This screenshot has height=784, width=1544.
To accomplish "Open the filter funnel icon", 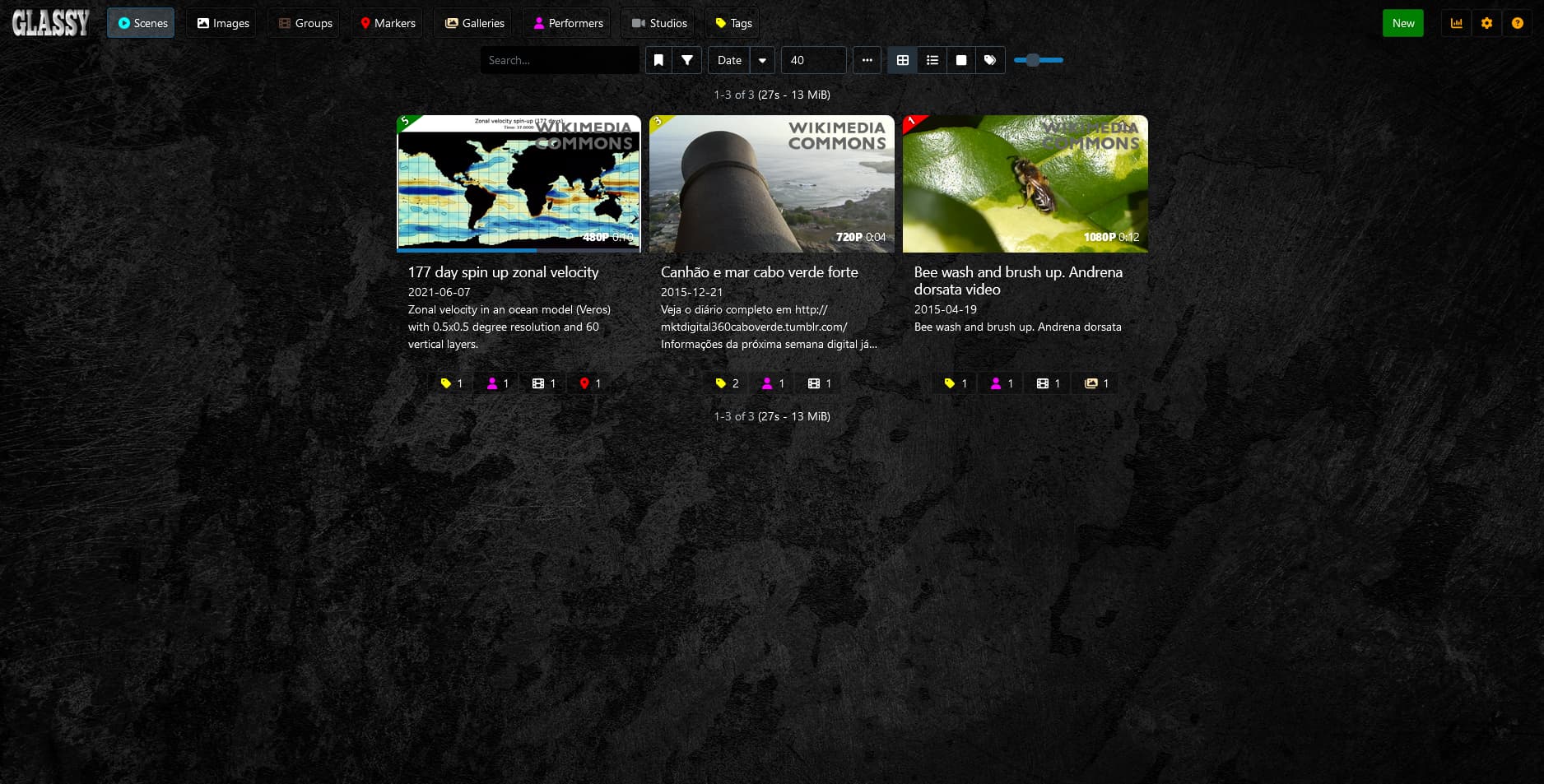I will pos(687,60).
